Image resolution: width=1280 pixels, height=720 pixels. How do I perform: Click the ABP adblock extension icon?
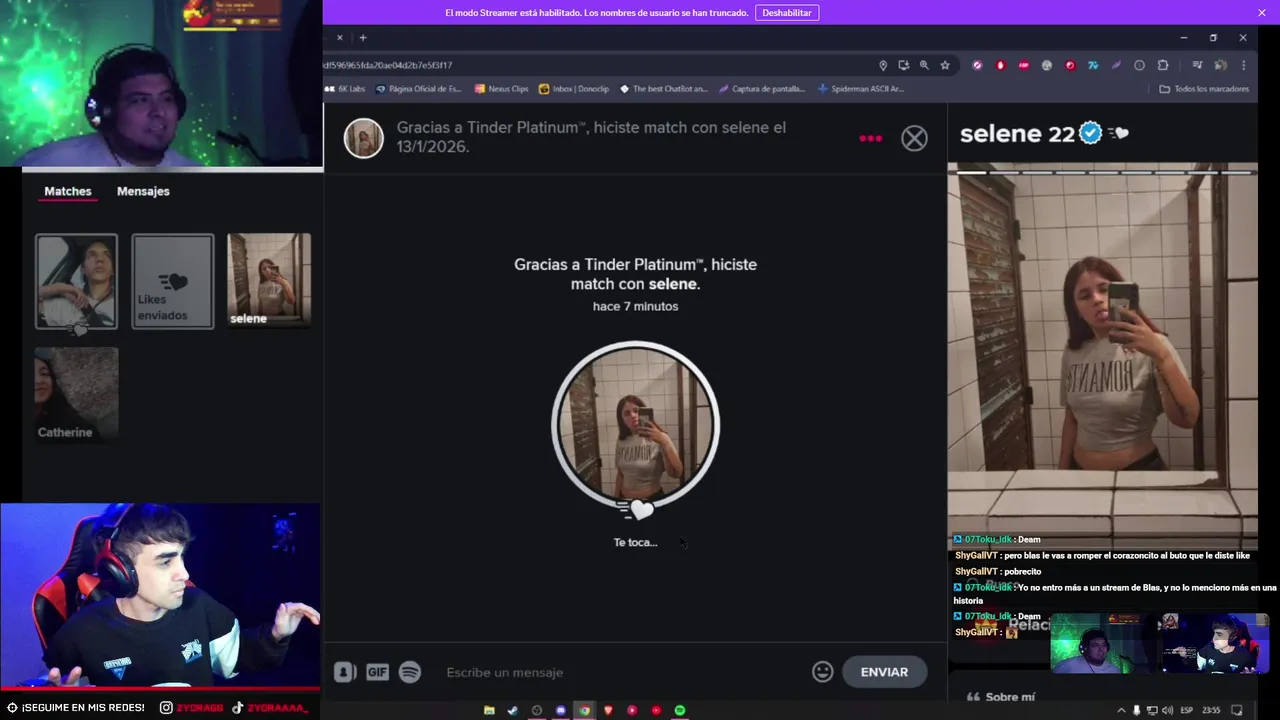pos(1024,65)
